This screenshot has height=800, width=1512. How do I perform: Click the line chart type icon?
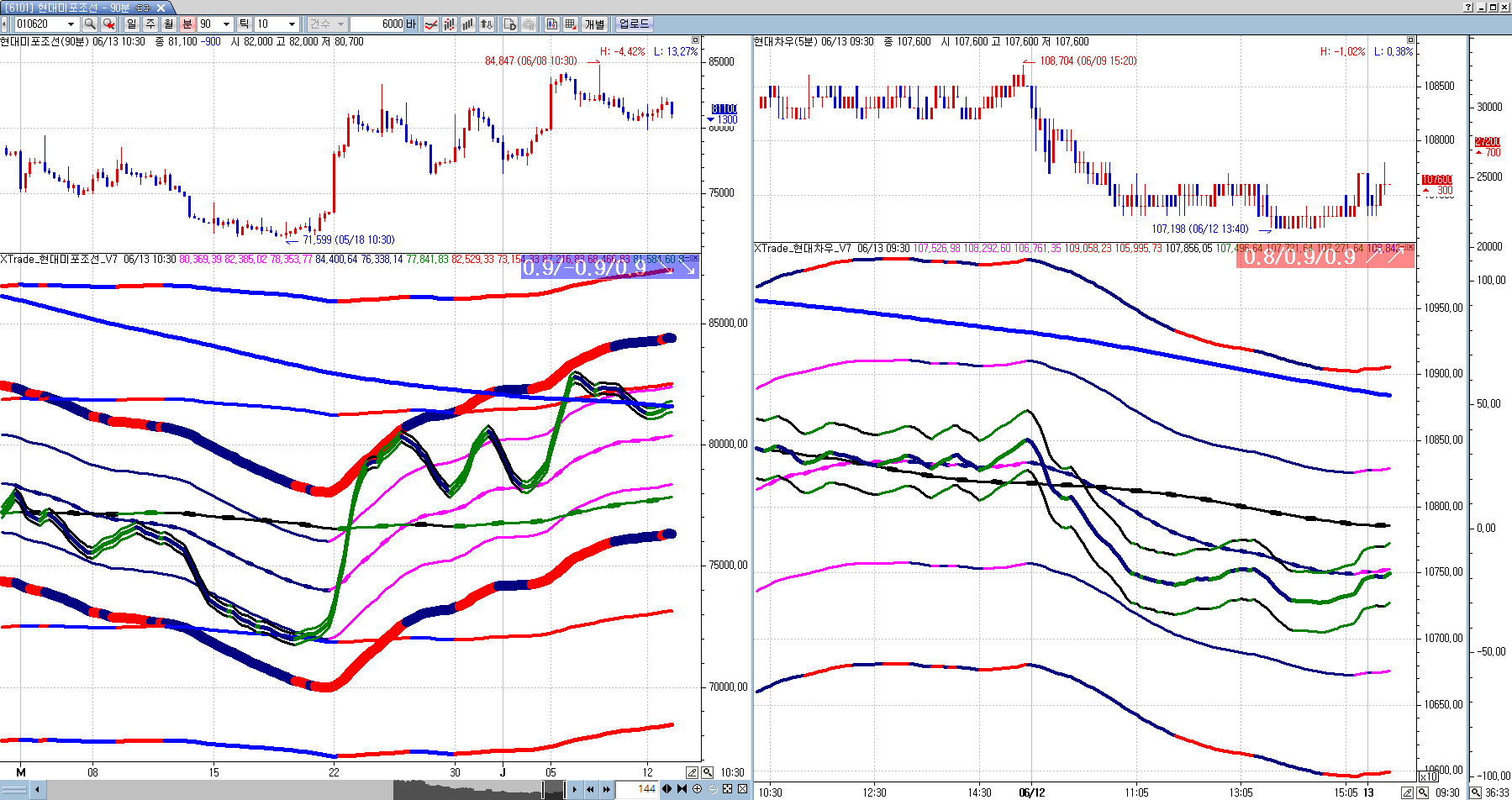[x=431, y=24]
